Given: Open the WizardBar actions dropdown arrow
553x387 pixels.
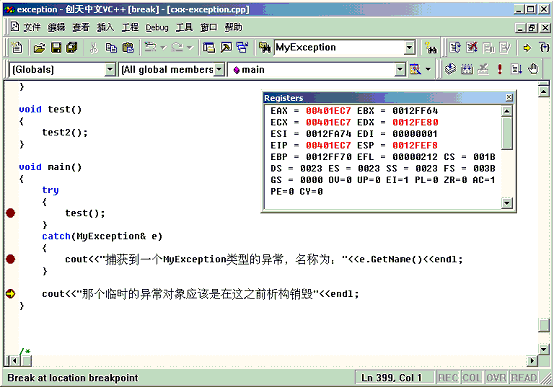Looking at the screenshot, I should click(429, 69).
